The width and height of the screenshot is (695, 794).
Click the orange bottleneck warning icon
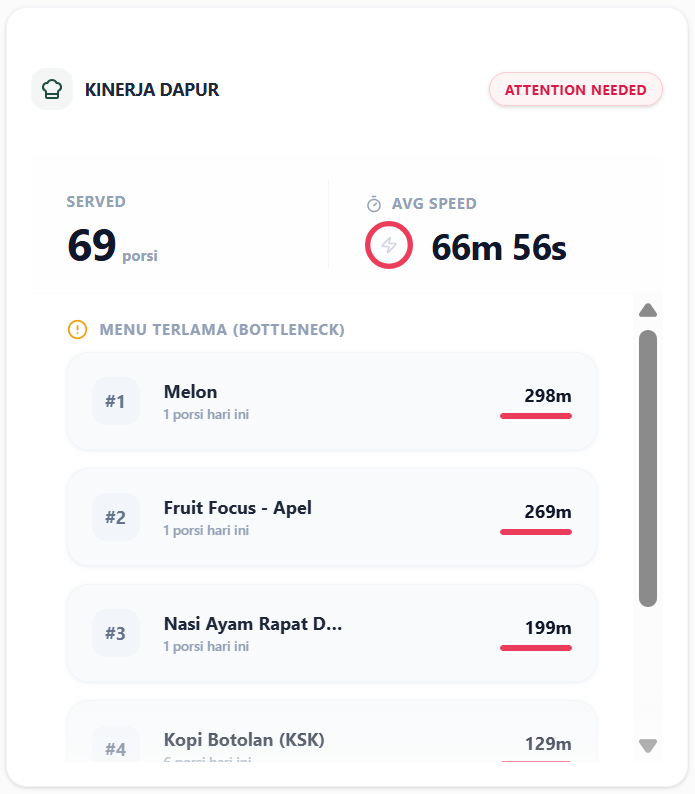(x=77, y=329)
